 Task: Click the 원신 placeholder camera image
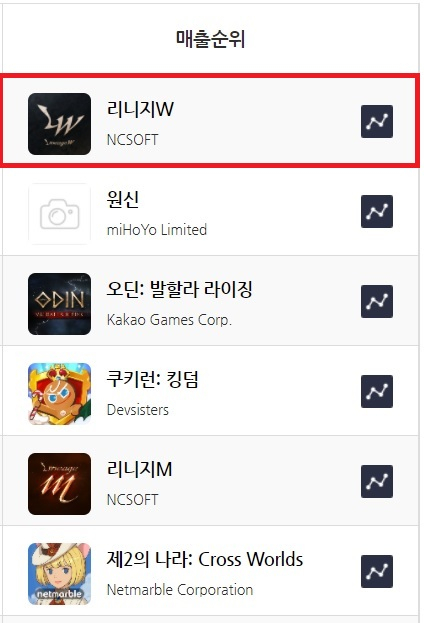[60, 214]
